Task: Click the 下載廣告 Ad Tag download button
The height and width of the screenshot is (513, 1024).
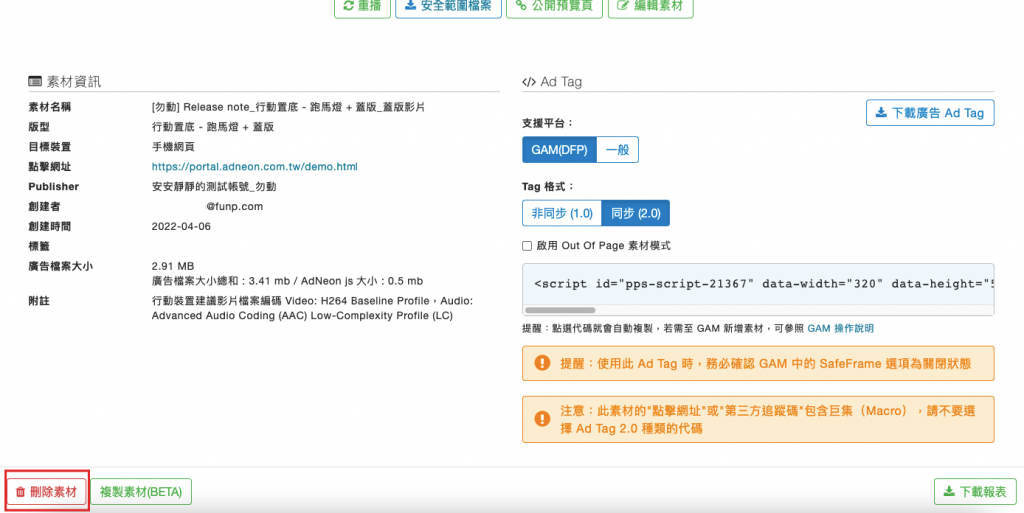Action: click(930, 113)
